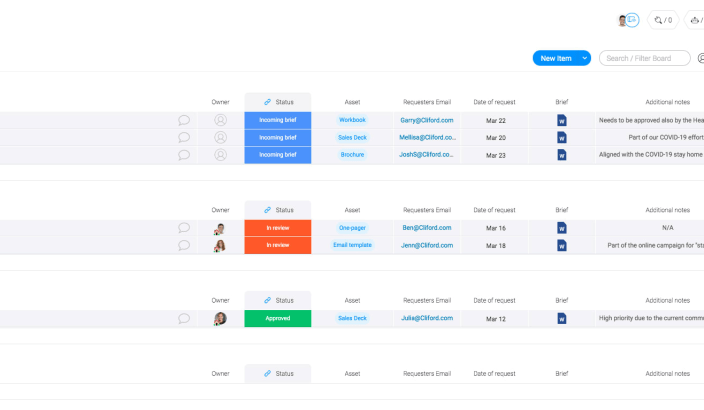This screenshot has height=410, width=704.
Task: Click the New Item button
Action: point(556,58)
